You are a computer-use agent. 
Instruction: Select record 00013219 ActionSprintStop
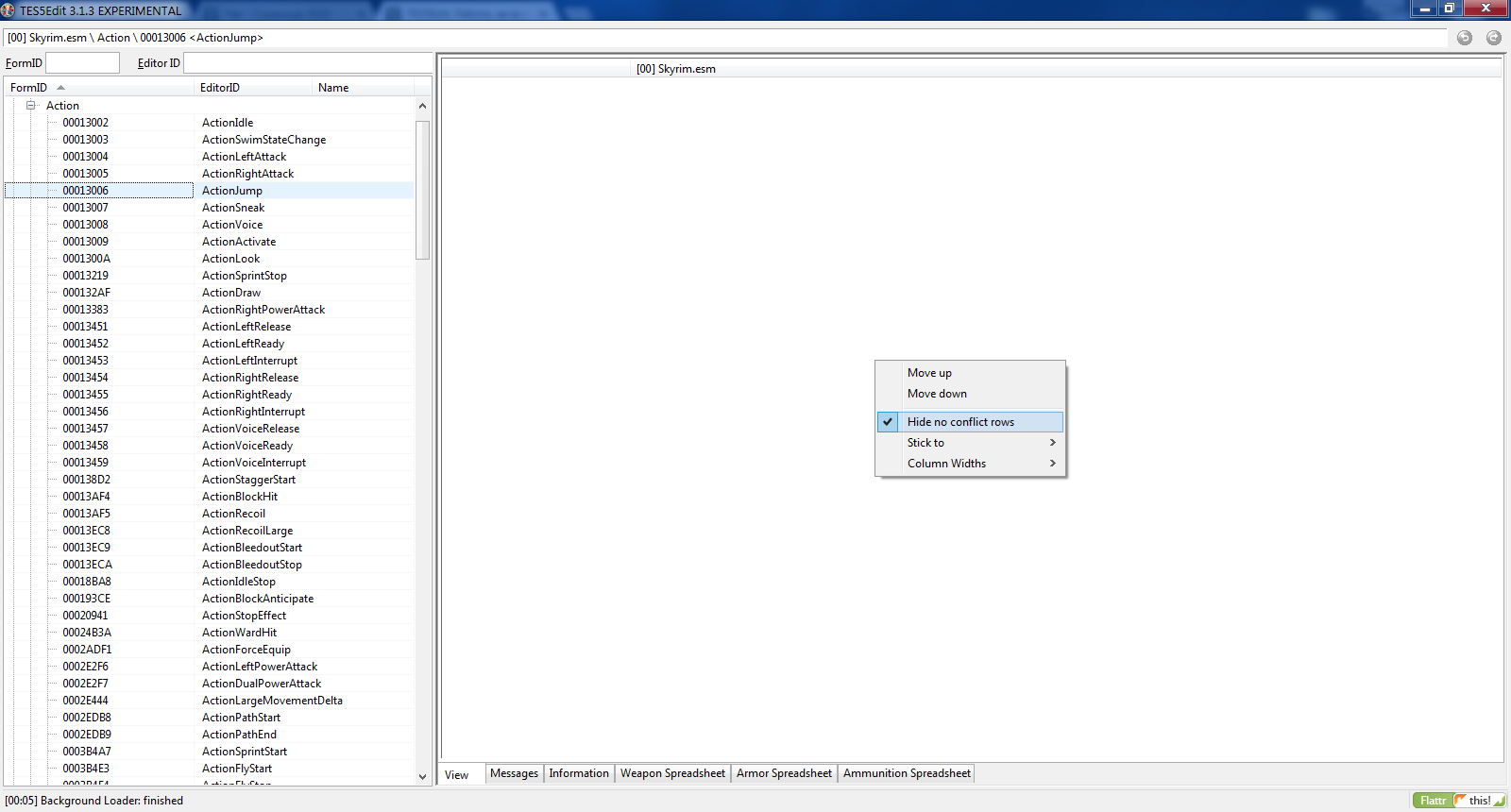(x=209, y=276)
